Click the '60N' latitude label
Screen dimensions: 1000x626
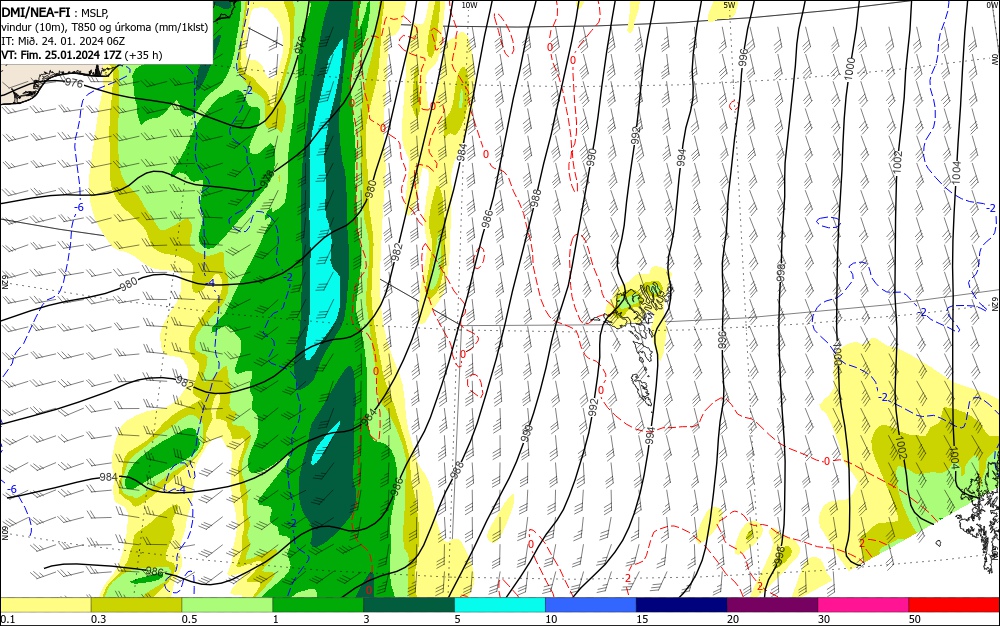coord(5,533)
